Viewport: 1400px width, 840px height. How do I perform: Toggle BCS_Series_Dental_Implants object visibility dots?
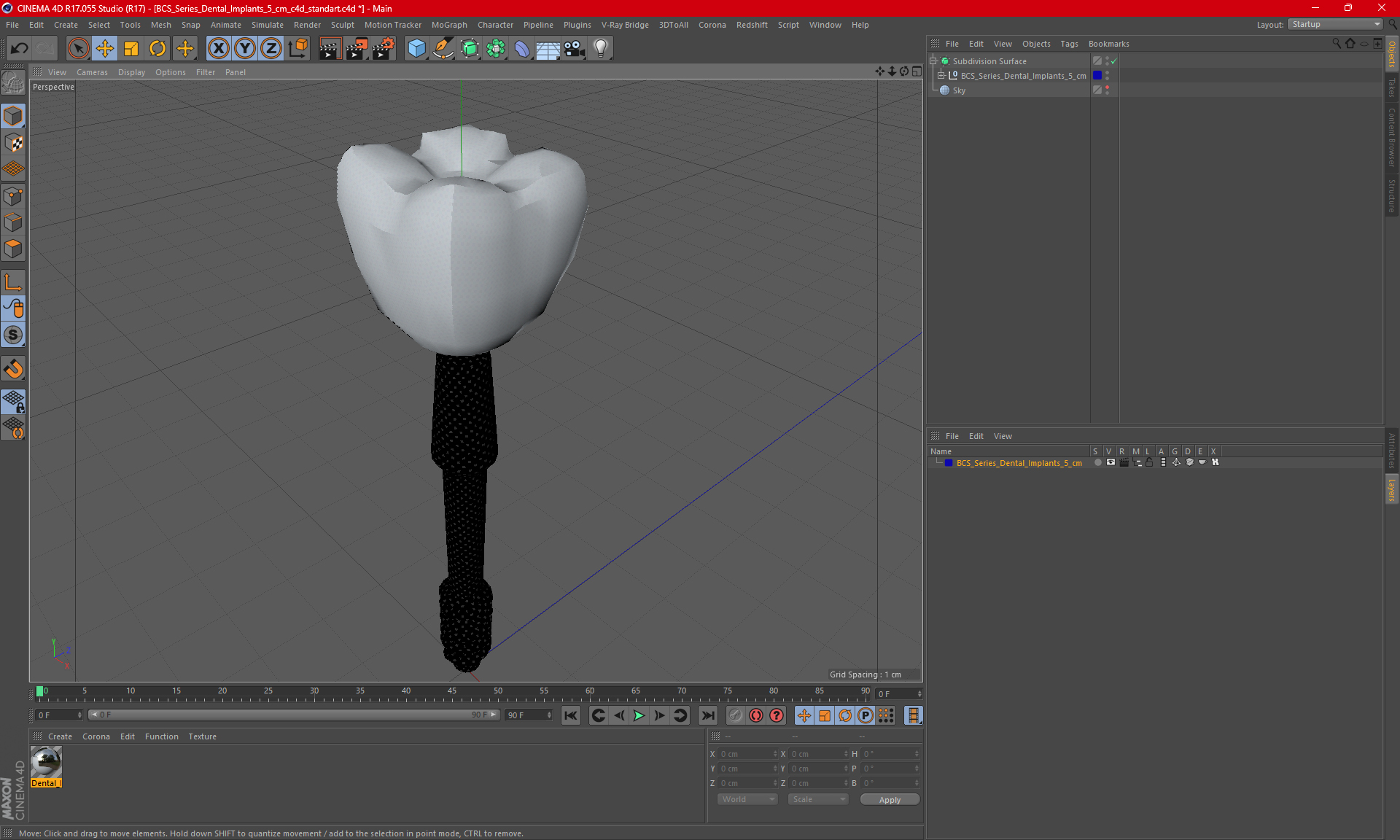point(1107,76)
